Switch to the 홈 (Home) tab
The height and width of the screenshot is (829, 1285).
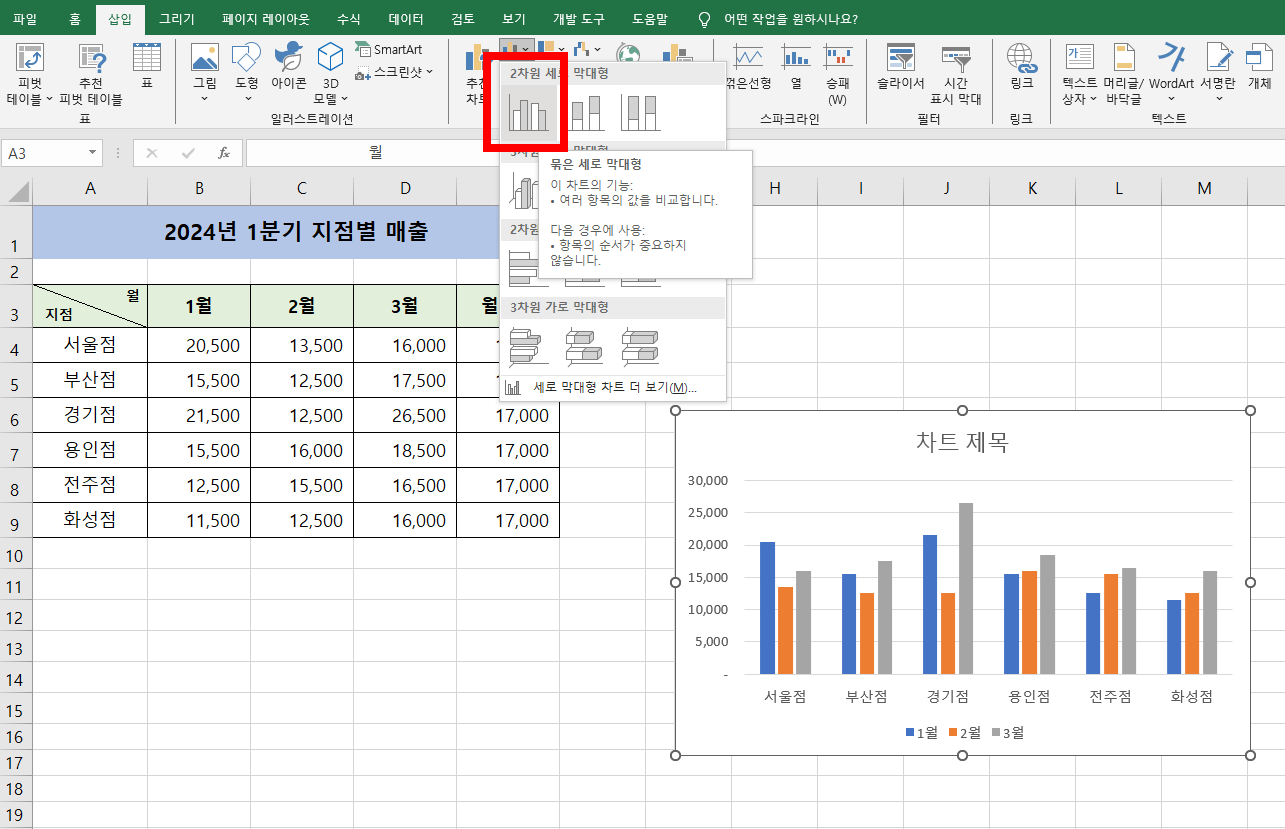coord(75,19)
